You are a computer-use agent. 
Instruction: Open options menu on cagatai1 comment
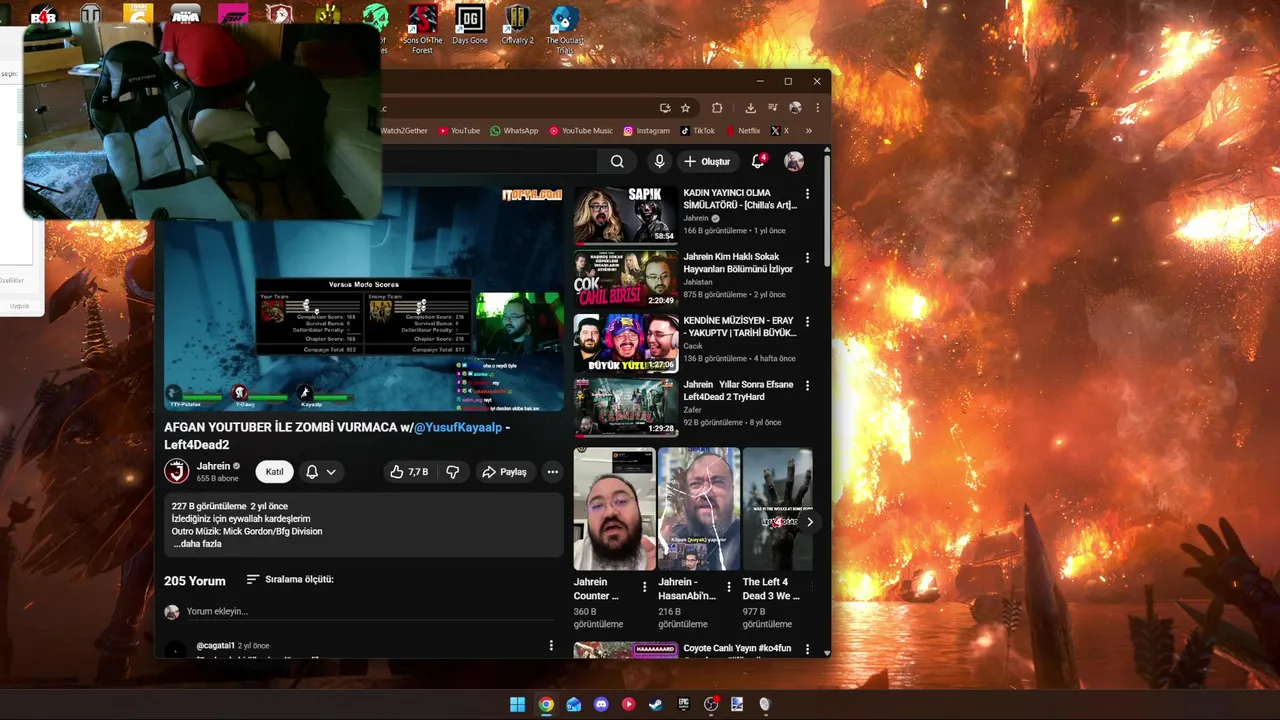(551, 646)
